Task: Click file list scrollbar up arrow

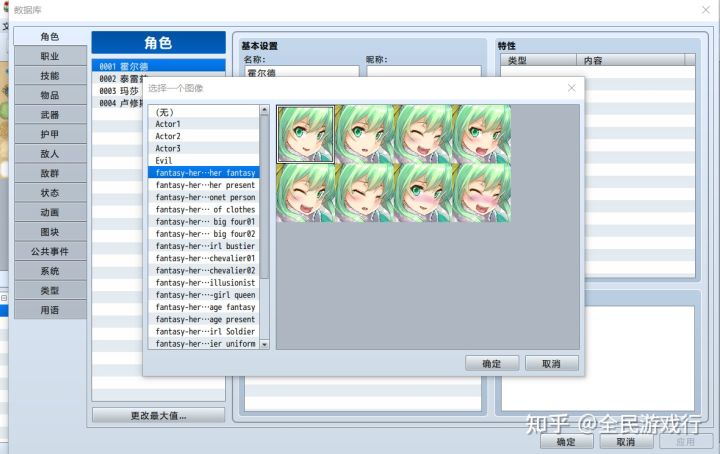Action: point(264,110)
